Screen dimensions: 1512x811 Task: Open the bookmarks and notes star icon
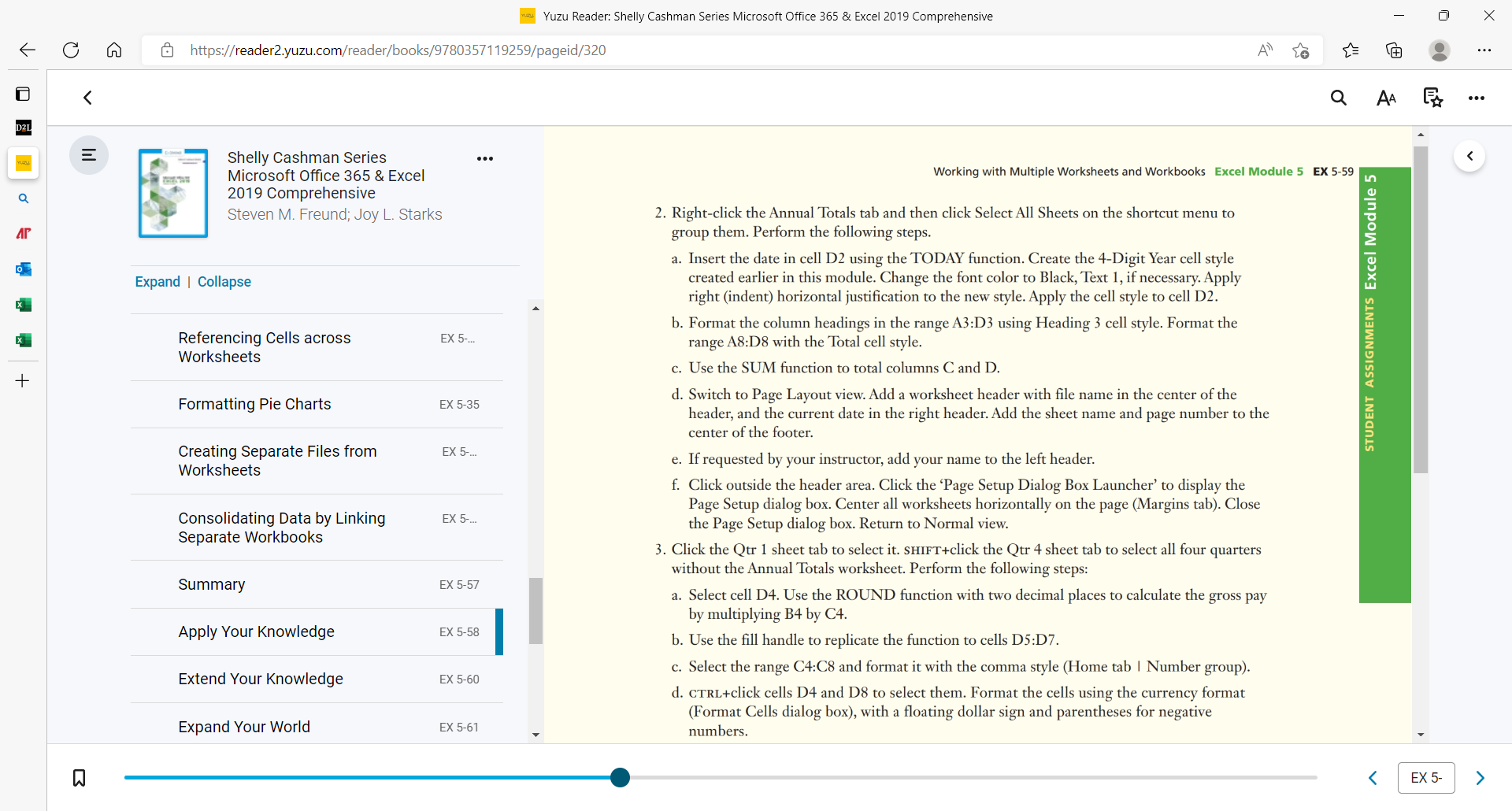point(1432,98)
